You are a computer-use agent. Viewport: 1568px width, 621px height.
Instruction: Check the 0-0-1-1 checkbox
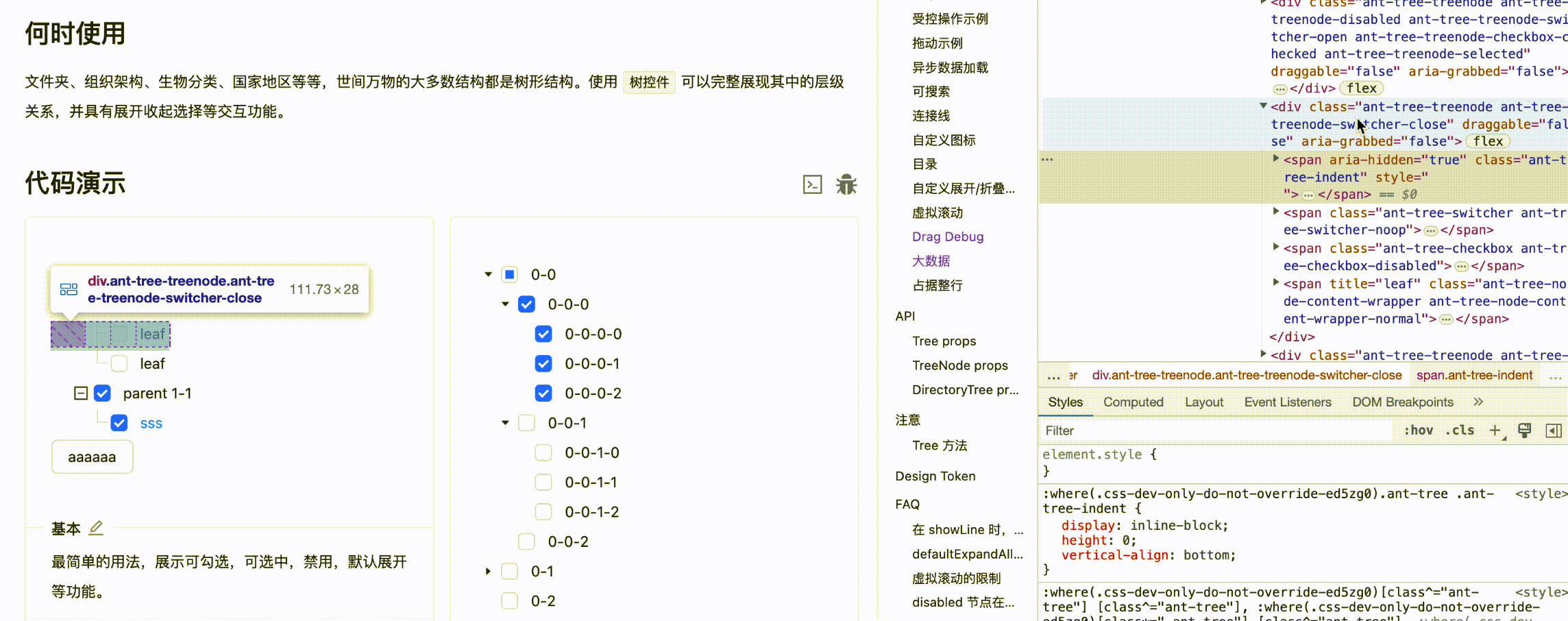pyautogui.click(x=543, y=482)
